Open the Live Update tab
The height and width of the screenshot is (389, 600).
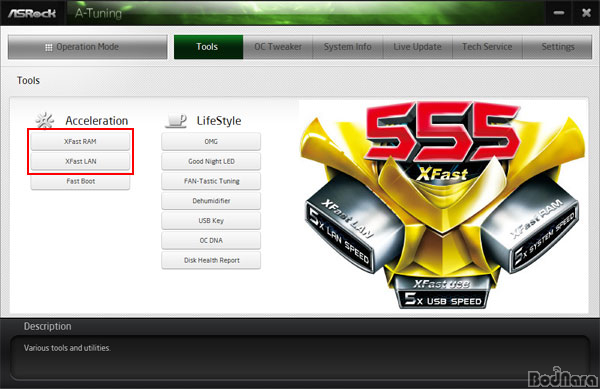pos(417,47)
